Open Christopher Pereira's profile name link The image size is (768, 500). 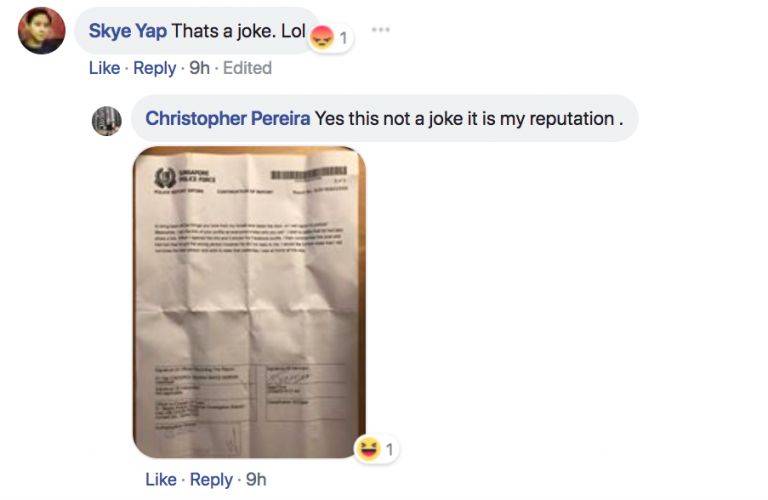(228, 119)
